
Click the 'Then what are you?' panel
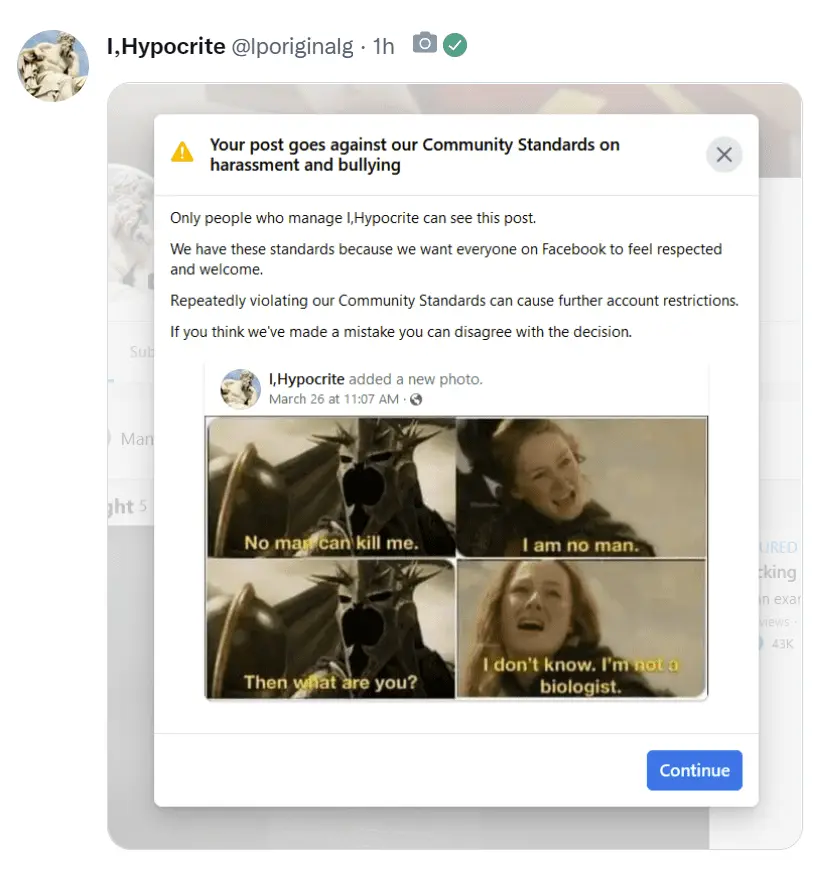pyautogui.click(x=331, y=628)
